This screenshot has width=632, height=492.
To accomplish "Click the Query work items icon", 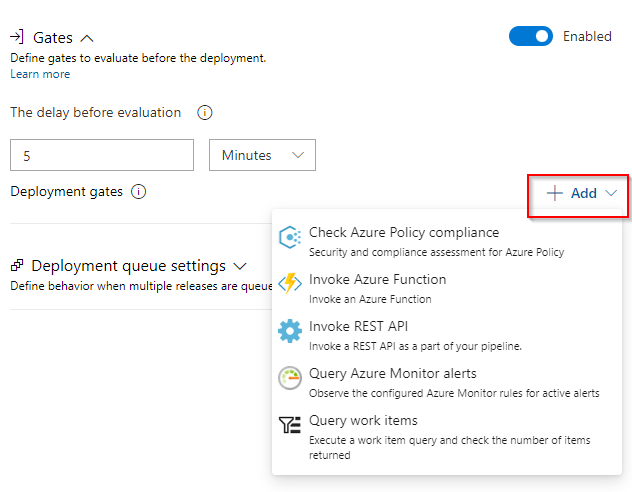I will click(290, 426).
